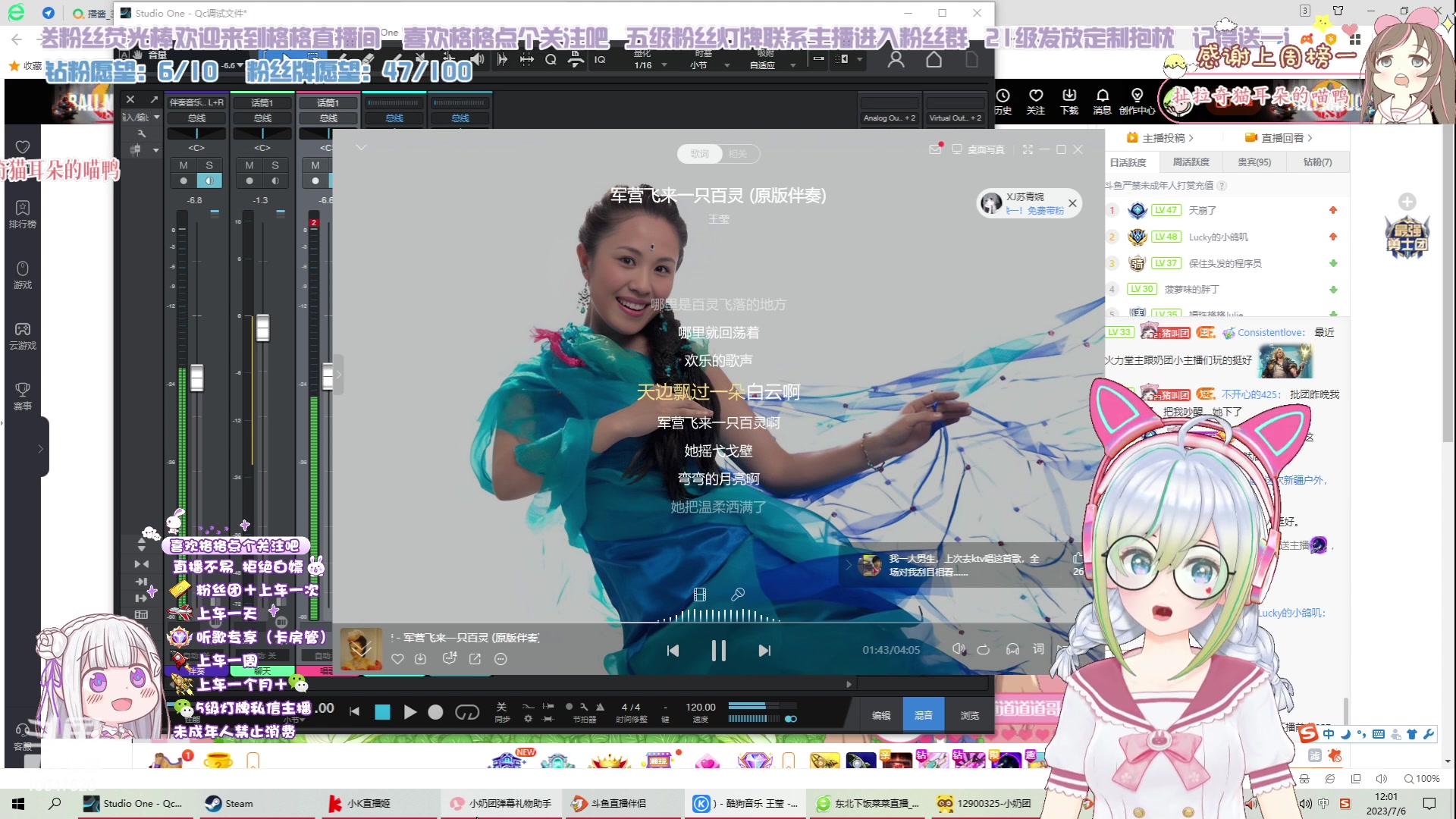This screenshot has width=1456, height=819.
Task: Adjust the 伴奏音乐 channel volume fader
Action: coord(196,378)
